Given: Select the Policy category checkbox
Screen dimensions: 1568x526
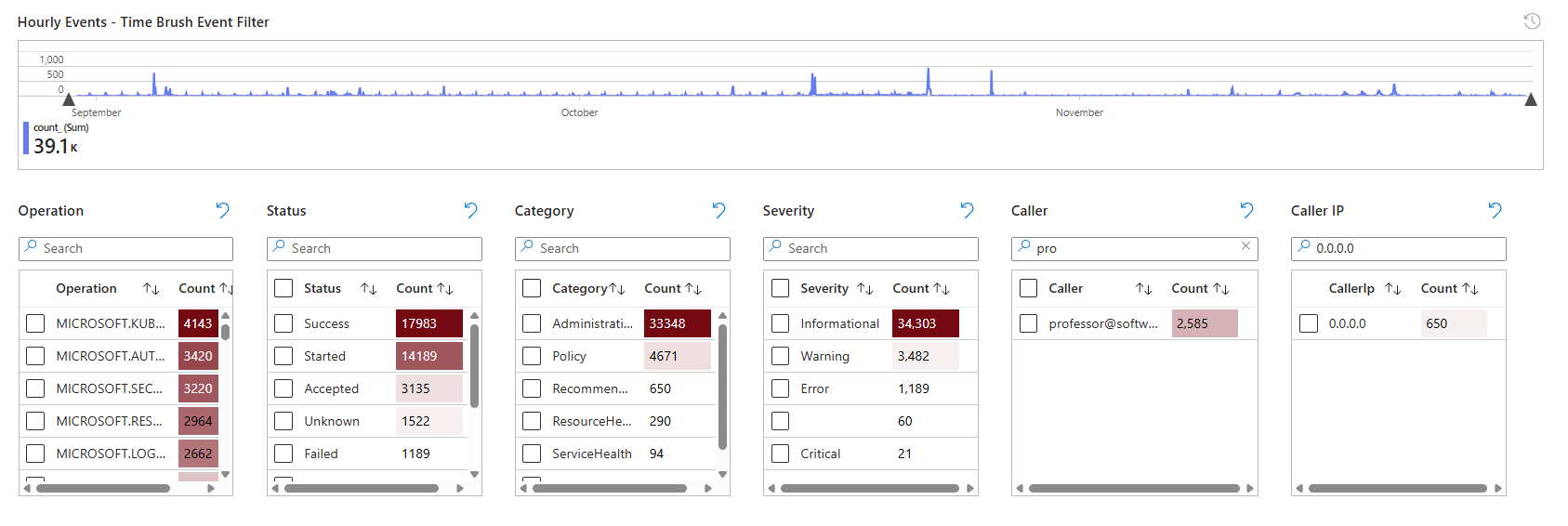Looking at the screenshot, I should pos(532,356).
